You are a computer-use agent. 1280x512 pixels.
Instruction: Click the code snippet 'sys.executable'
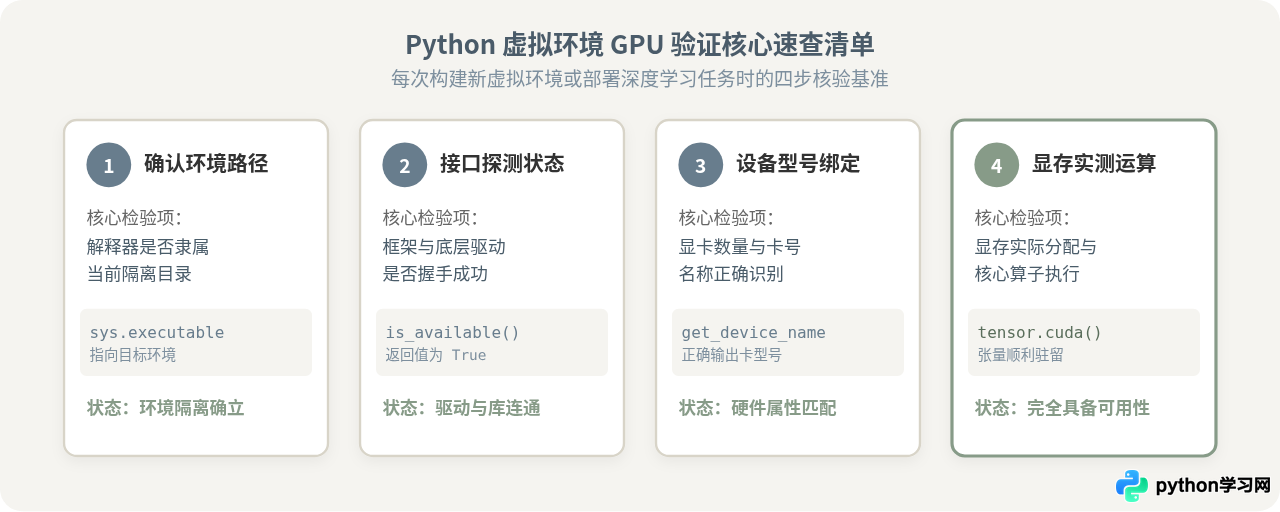click(157, 333)
